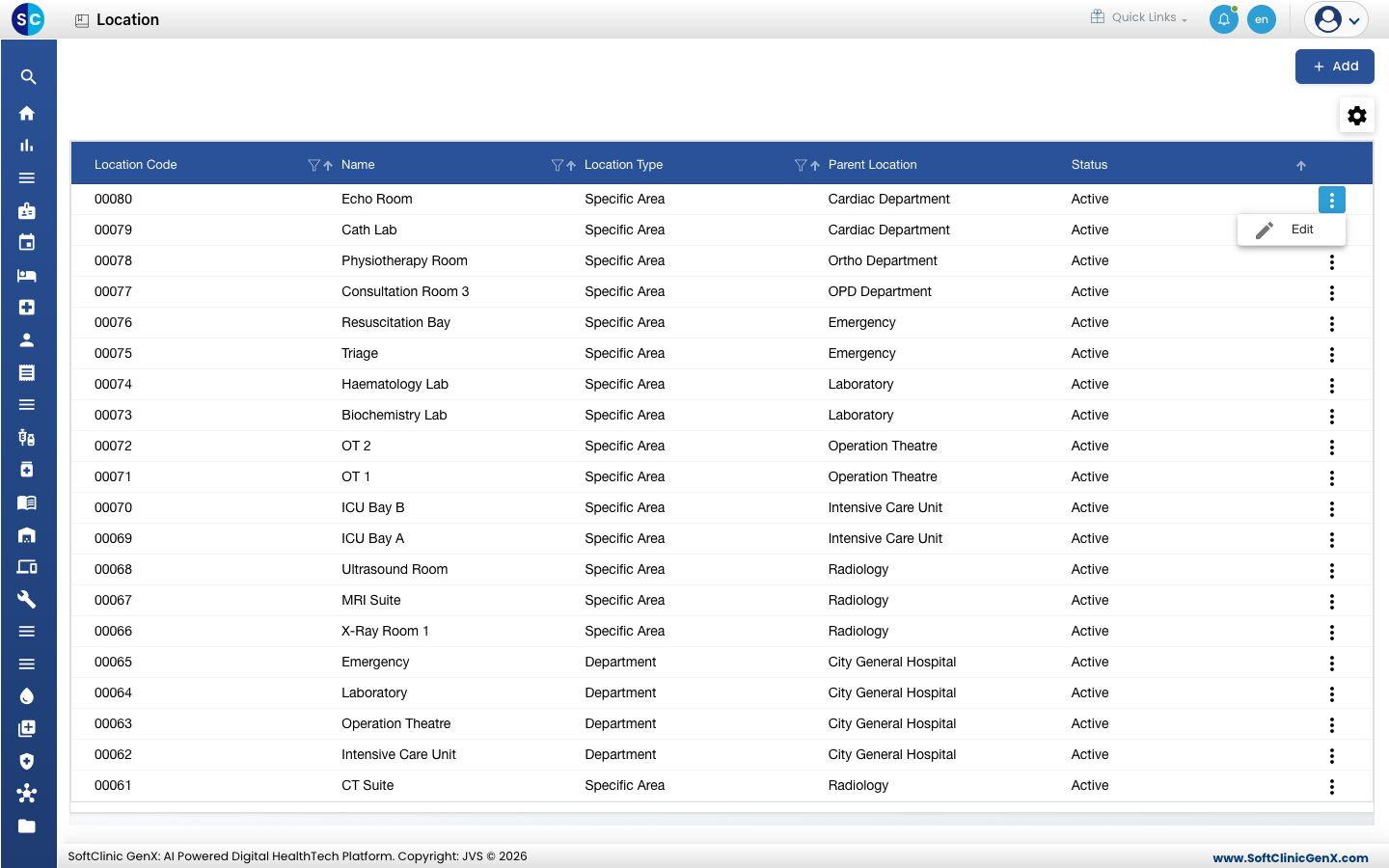Select location code 00080
The width and height of the screenshot is (1389, 868).
pos(113,199)
